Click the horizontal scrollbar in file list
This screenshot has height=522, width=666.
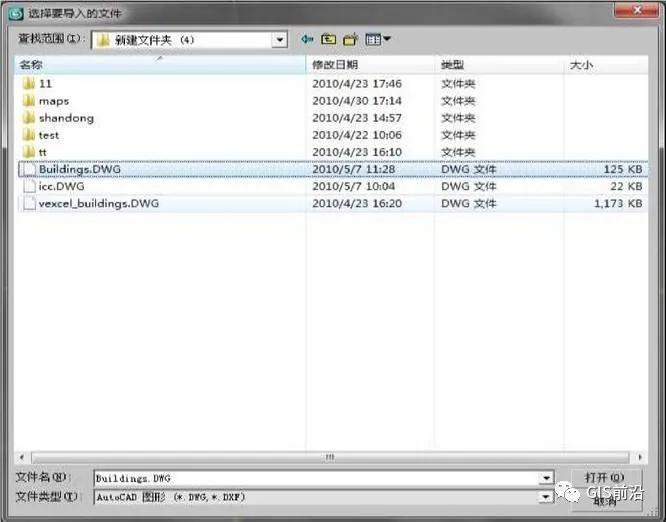click(330, 457)
